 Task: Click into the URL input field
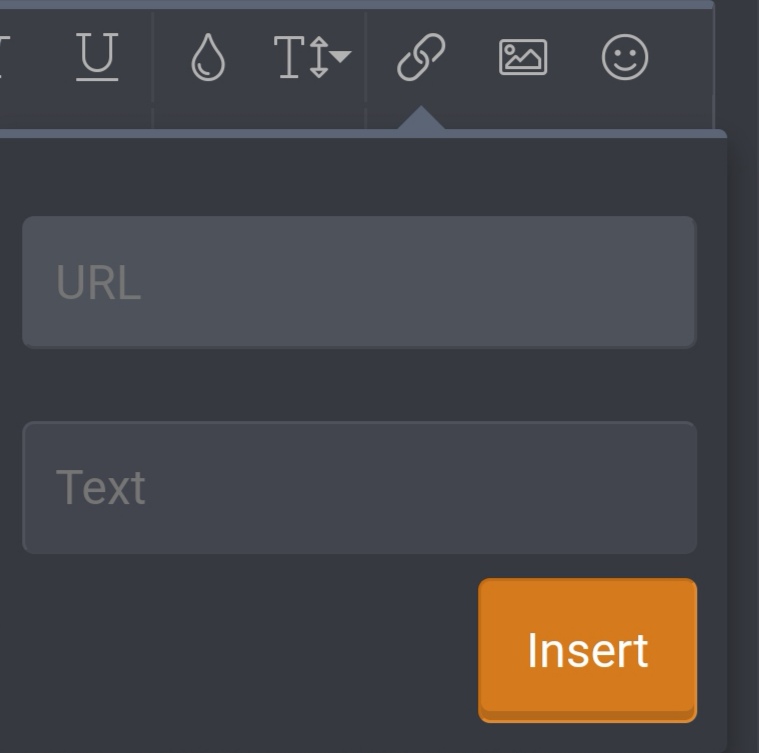pyautogui.click(x=359, y=282)
